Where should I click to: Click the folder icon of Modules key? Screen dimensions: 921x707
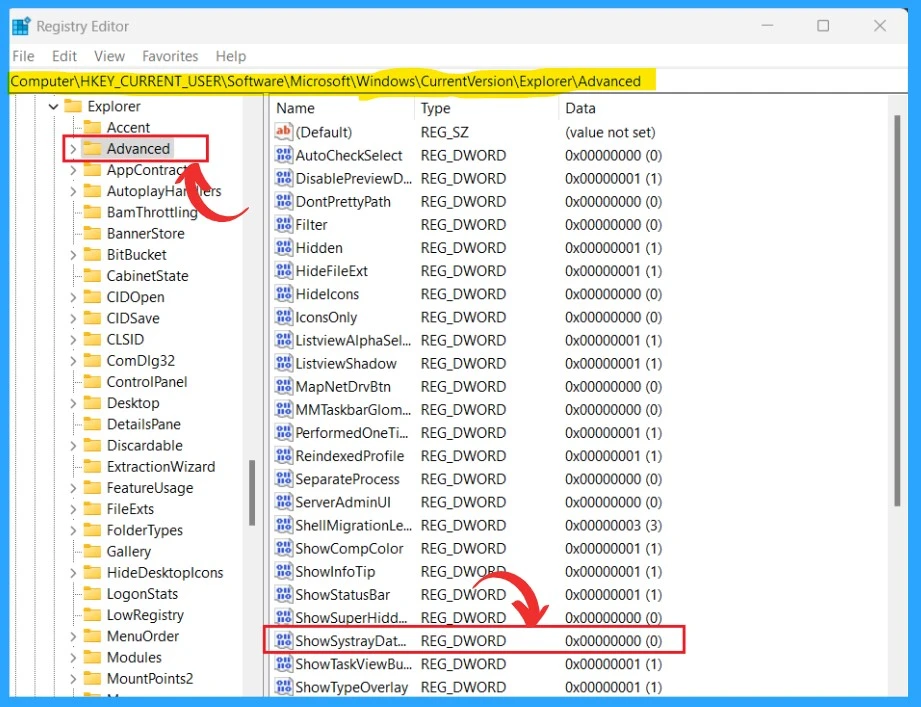click(92, 657)
